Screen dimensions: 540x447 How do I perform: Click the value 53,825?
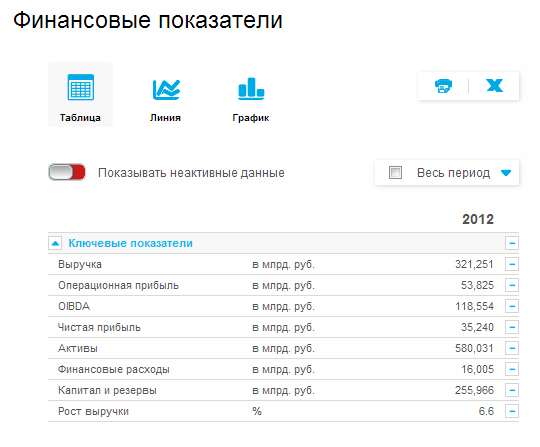477,285
